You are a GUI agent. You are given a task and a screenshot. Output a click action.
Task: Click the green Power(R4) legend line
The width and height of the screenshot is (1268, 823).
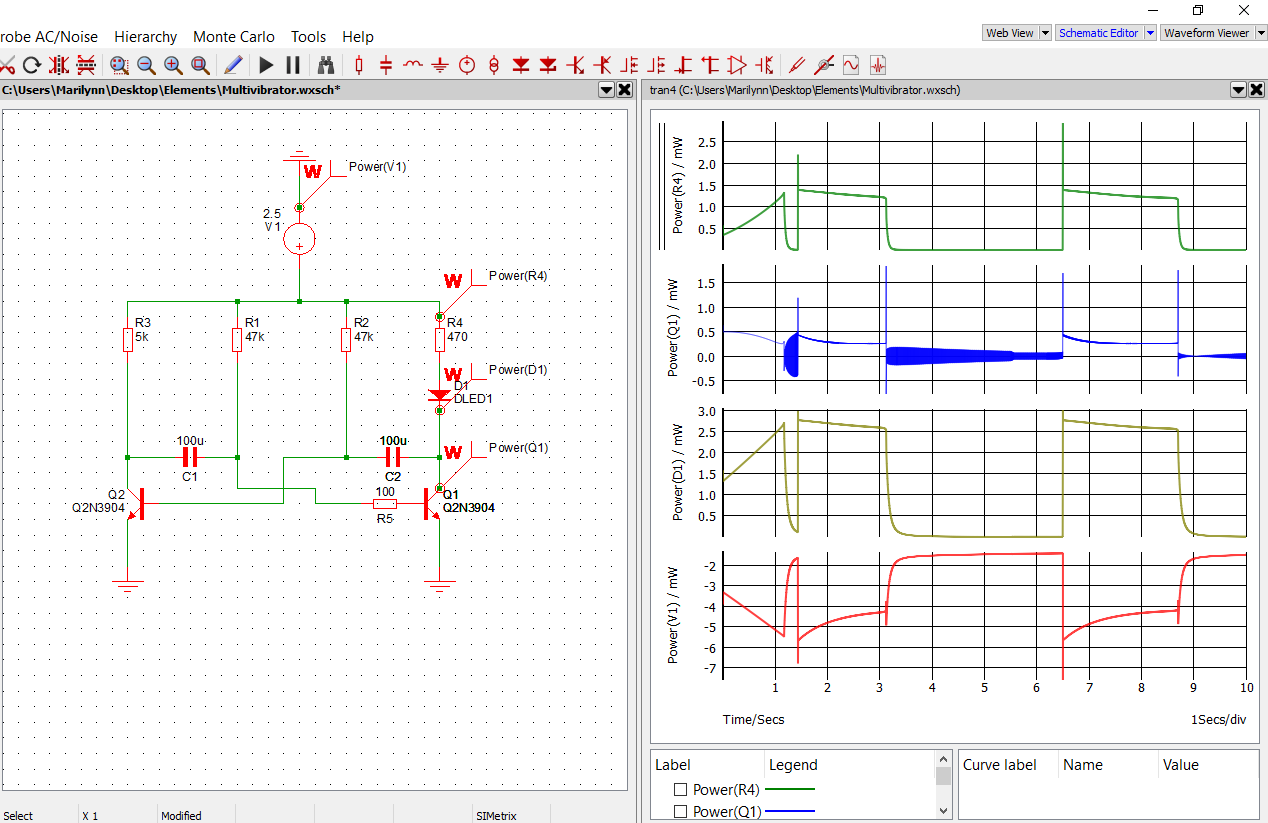tap(789, 790)
